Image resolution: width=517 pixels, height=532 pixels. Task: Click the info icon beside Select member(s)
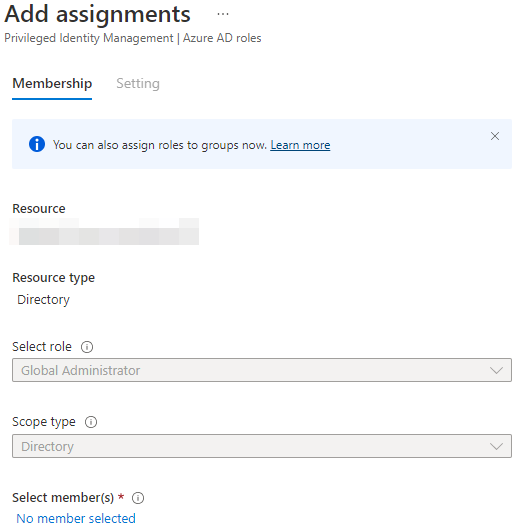pyautogui.click(x=138, y=498)
